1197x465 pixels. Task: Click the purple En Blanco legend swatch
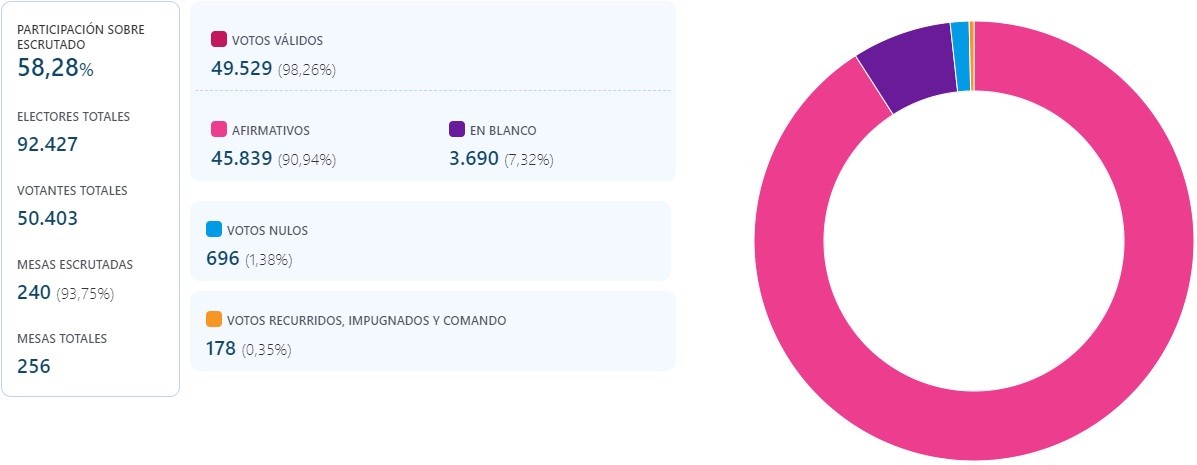click(x=458, y=130)
